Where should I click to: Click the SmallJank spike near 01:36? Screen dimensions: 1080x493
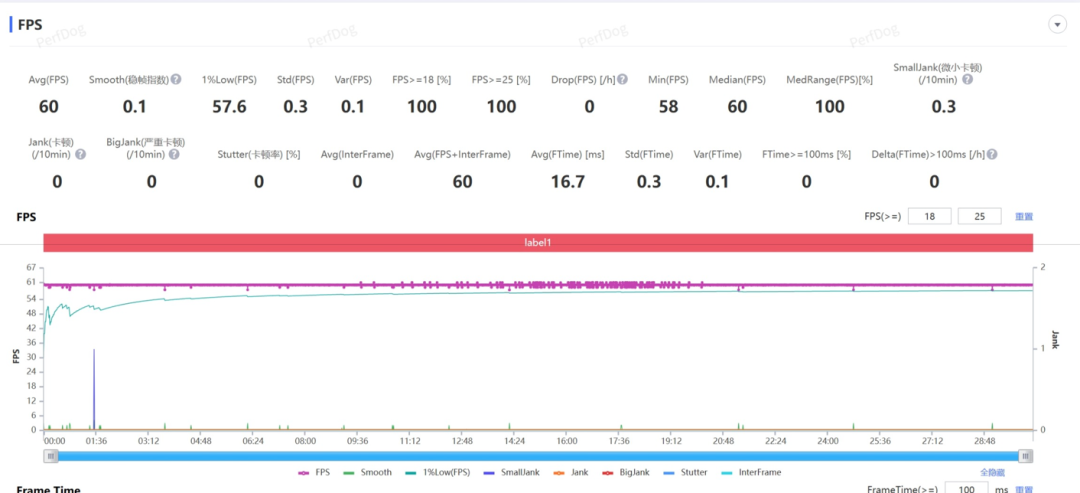pos(94,388)
